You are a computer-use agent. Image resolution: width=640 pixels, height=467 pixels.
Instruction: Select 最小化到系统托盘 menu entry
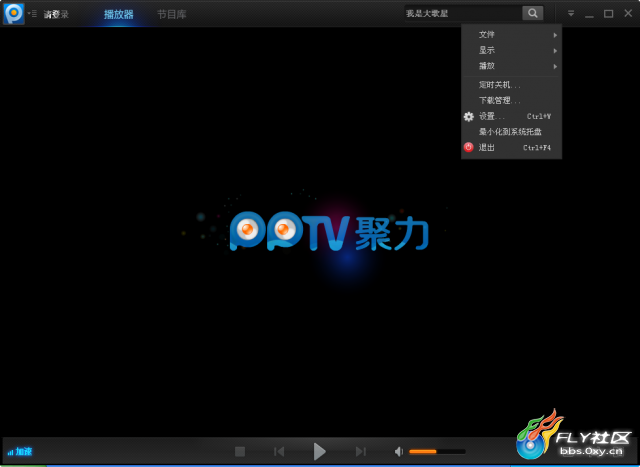point(511,132)
